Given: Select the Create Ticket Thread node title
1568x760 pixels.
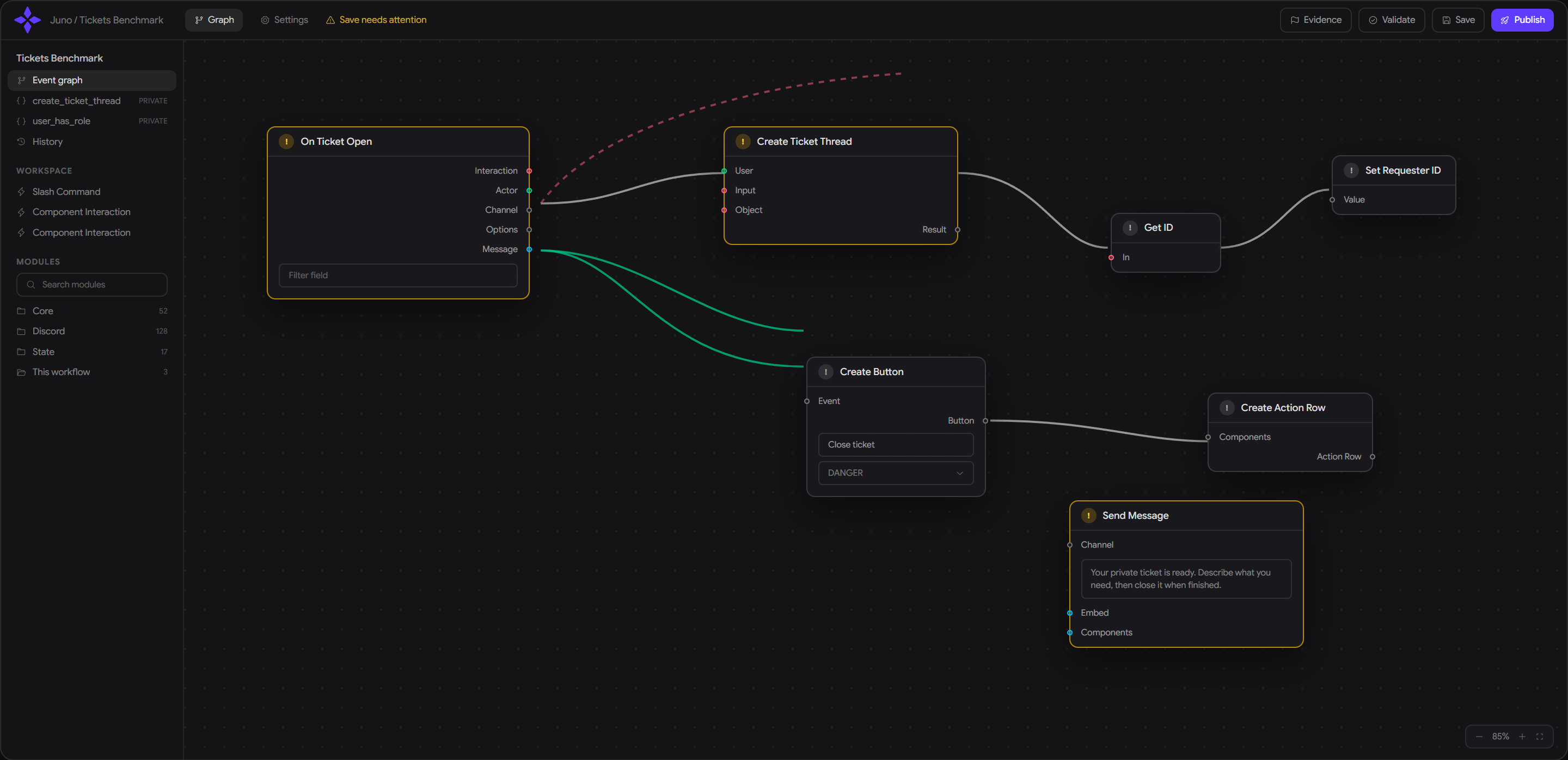Looking at the screenshot, I should pos(804,141).
